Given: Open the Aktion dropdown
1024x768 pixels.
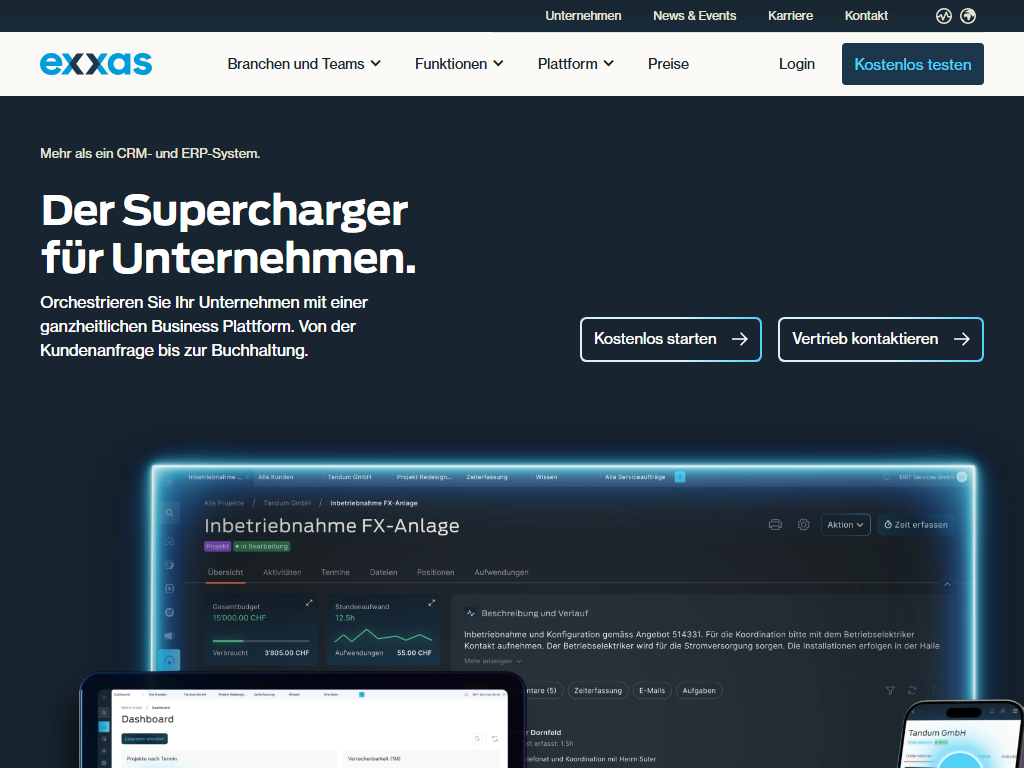Looking at the screenshot, I should [845, 524].
